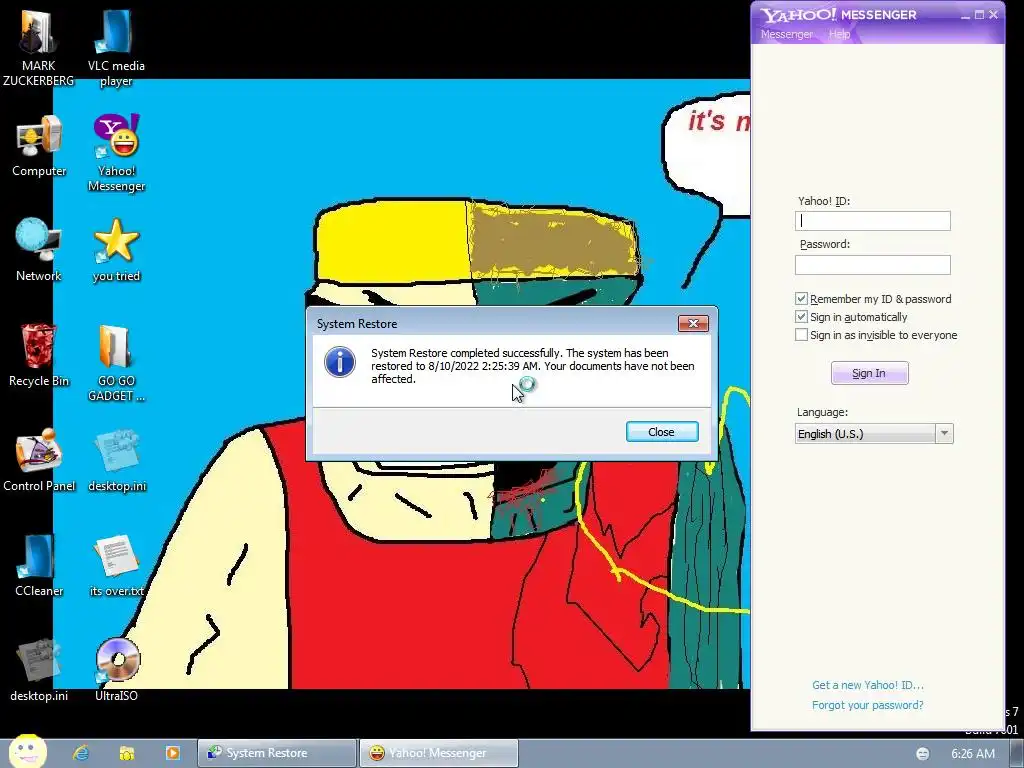This screenshot has height=768, width=1024.
Task: Focus the Yahoo! ID input field
Action: coord(872,221)
